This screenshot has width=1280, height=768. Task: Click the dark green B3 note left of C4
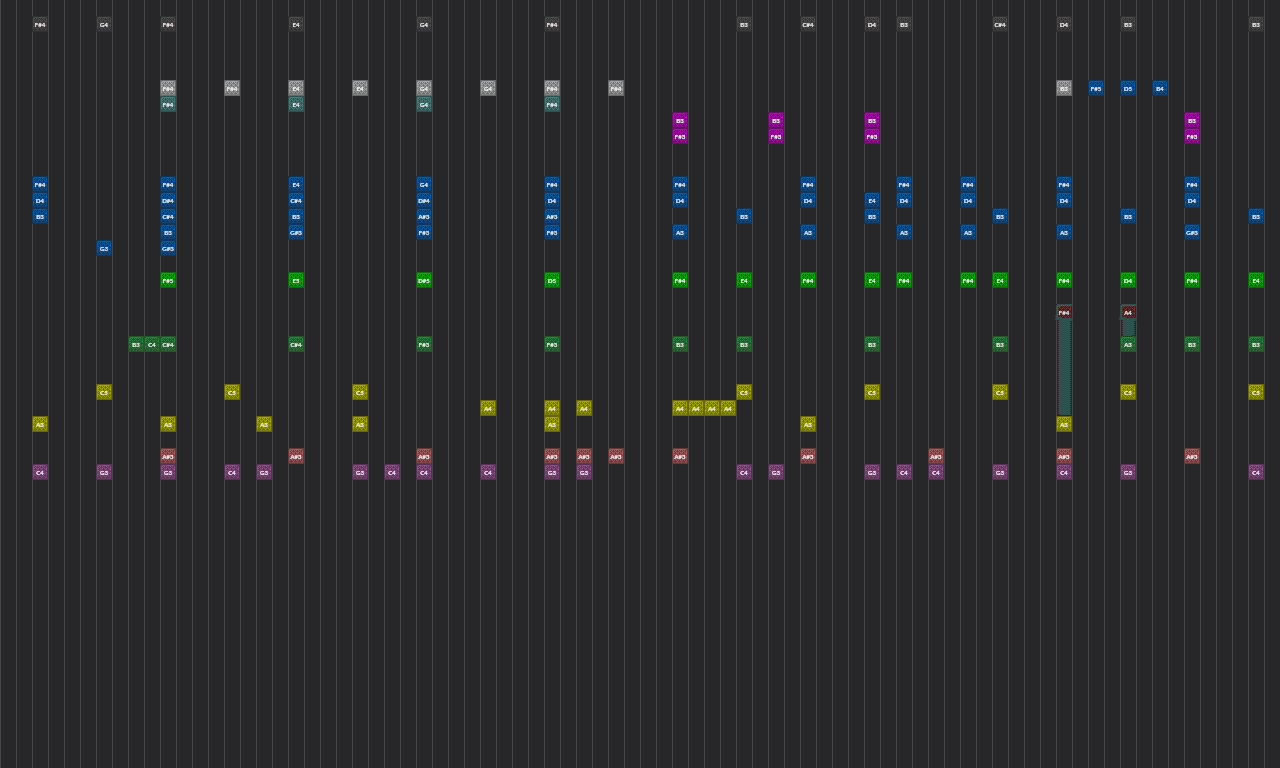(x=136, y=344)
